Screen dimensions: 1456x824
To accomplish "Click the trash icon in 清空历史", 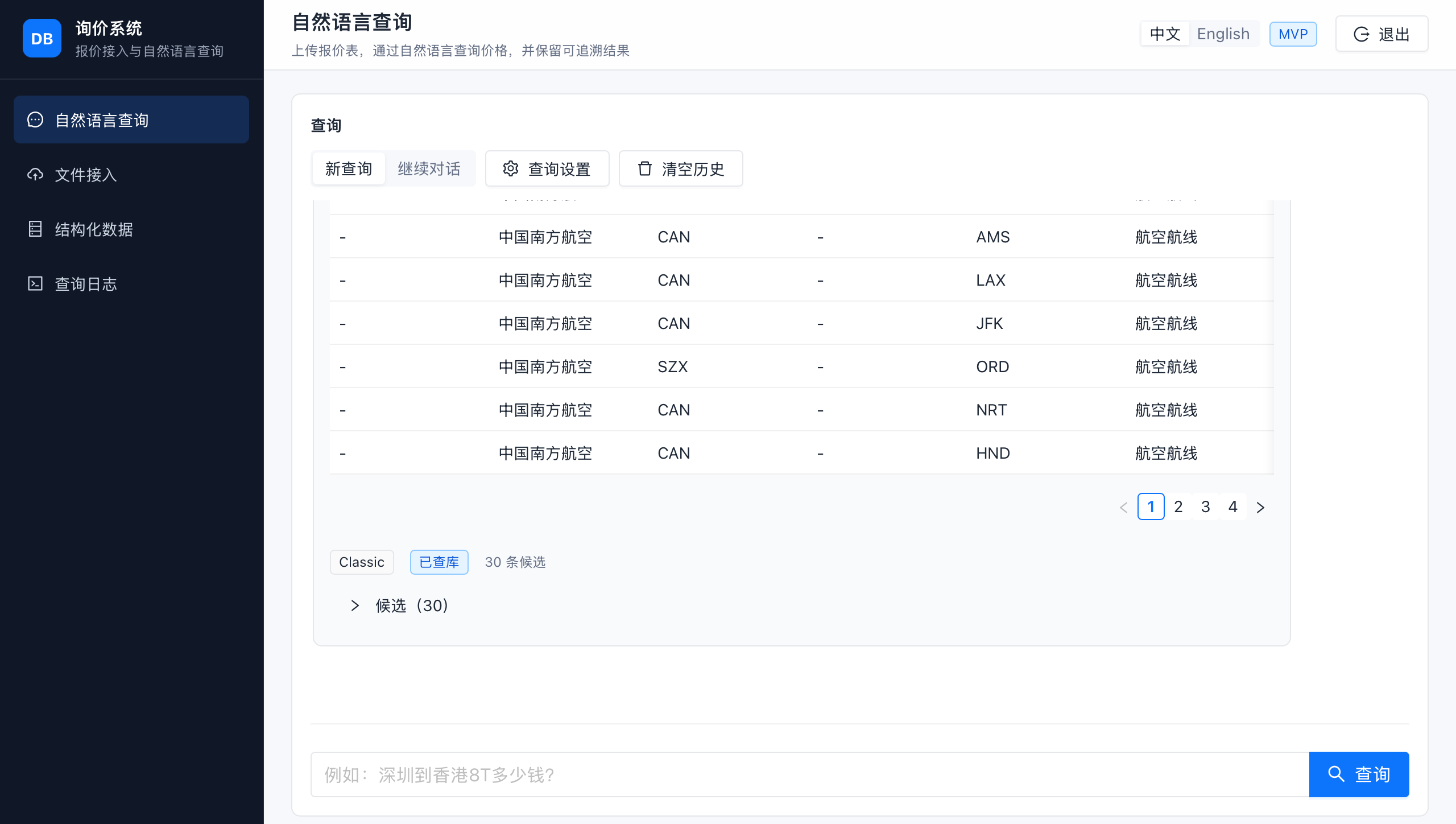I will (x=644, y=168).
